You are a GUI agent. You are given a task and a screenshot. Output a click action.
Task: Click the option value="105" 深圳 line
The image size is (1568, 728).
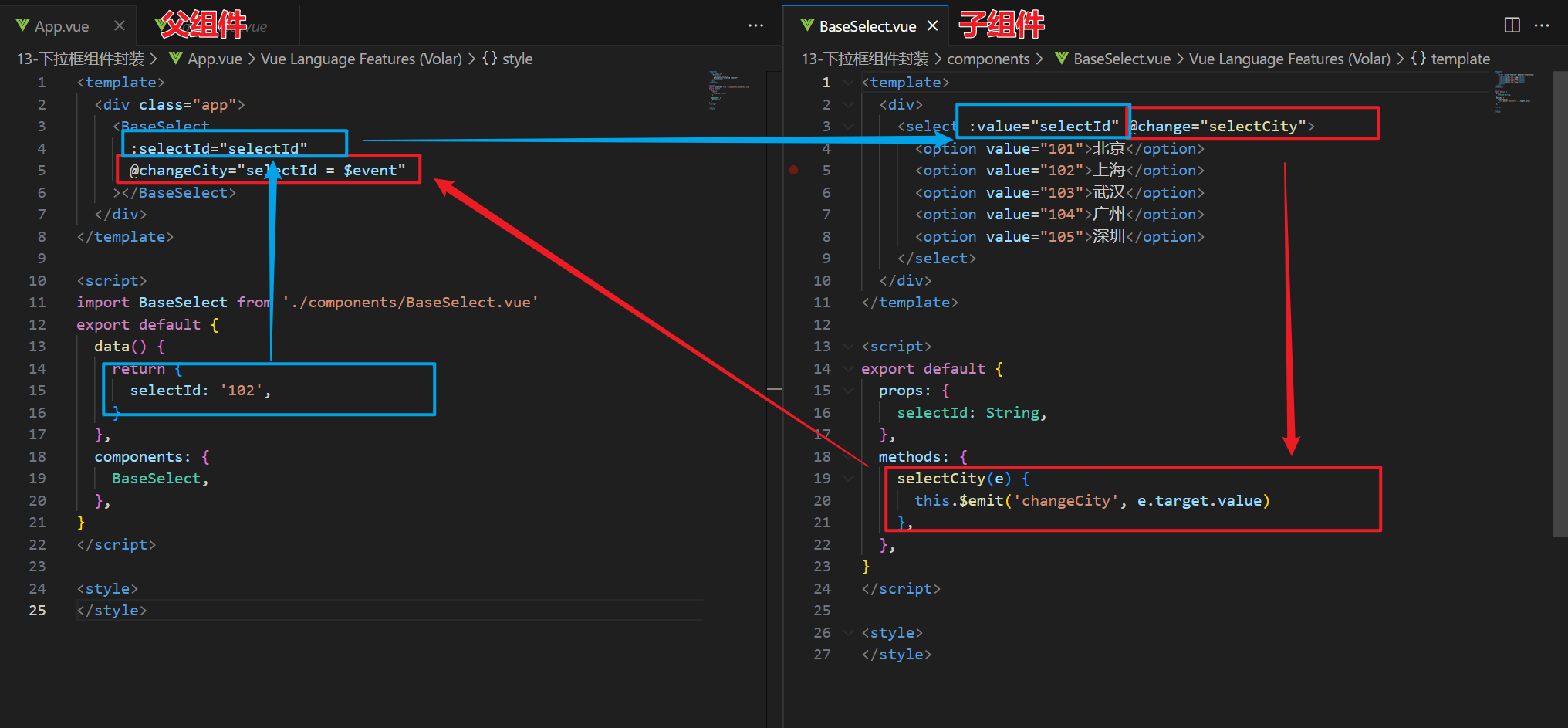(1059, 236)
